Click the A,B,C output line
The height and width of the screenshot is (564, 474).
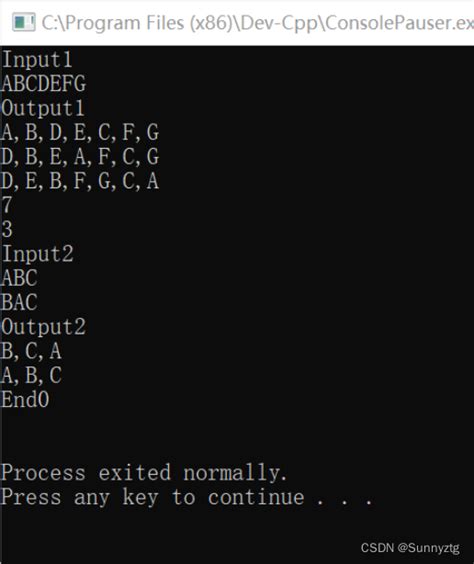(x=31, y=376)
